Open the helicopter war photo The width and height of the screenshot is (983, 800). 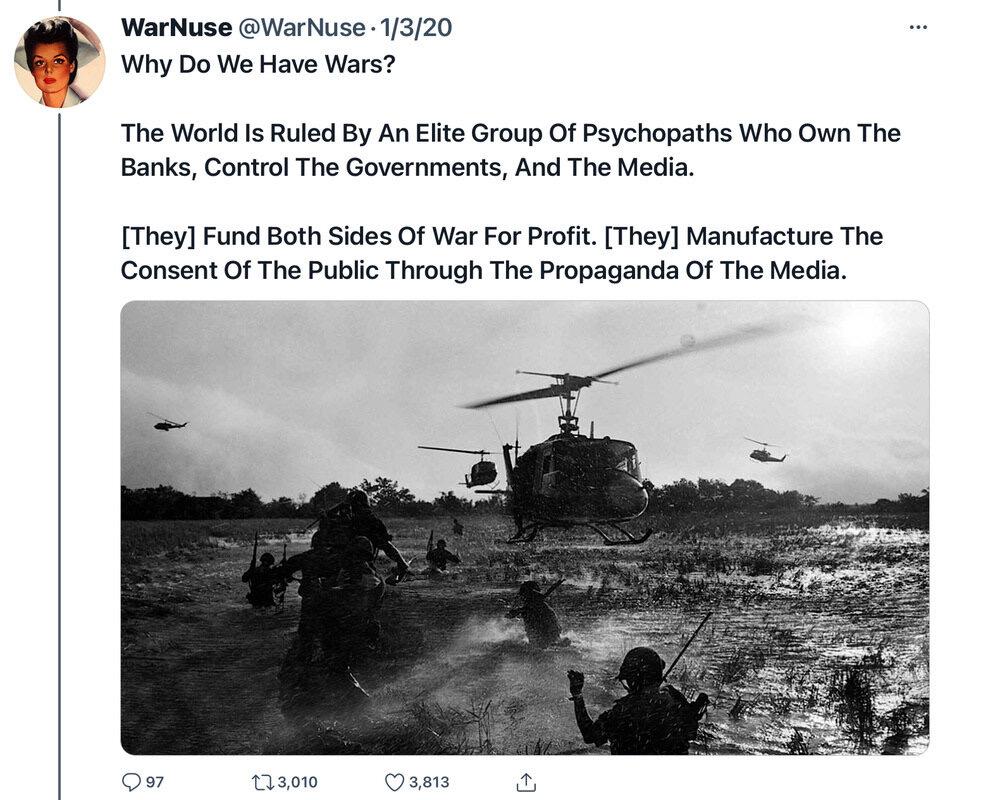point(525,527)
